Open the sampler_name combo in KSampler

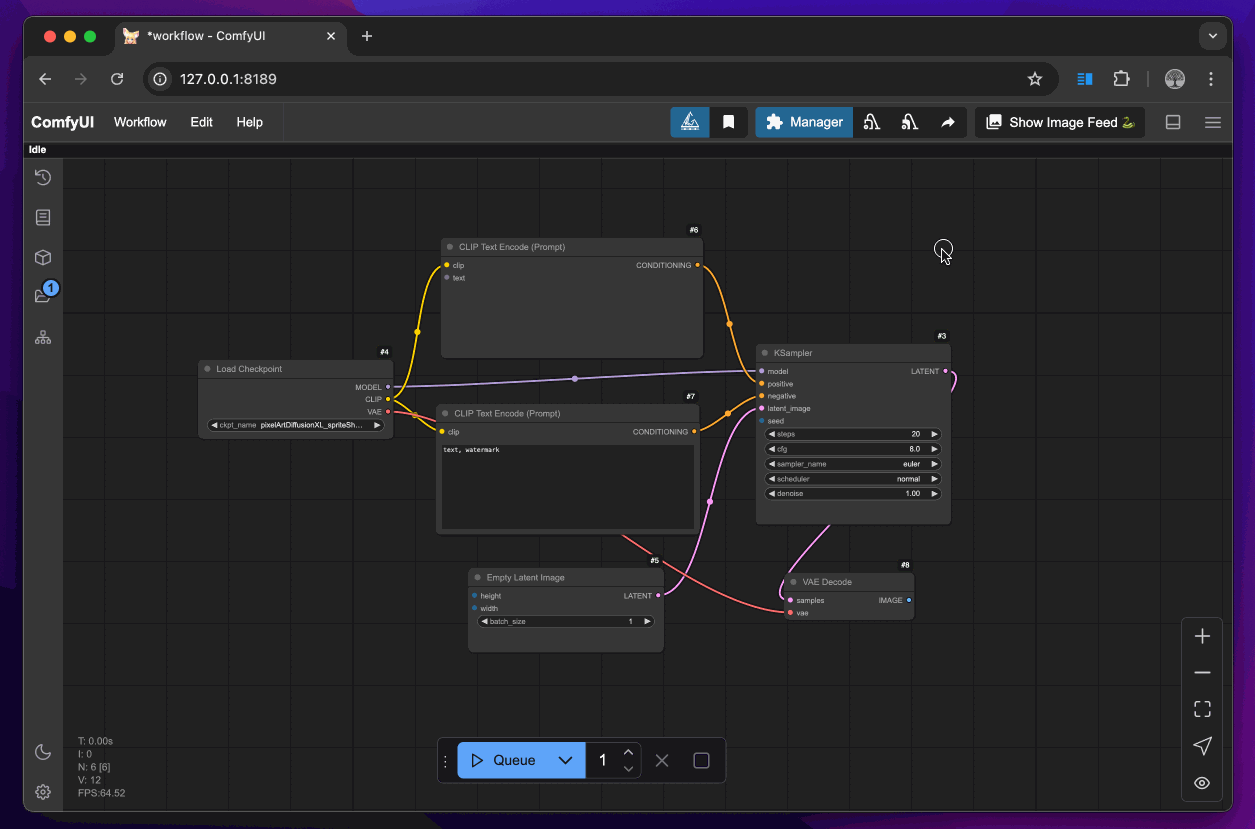coord(853,464)
